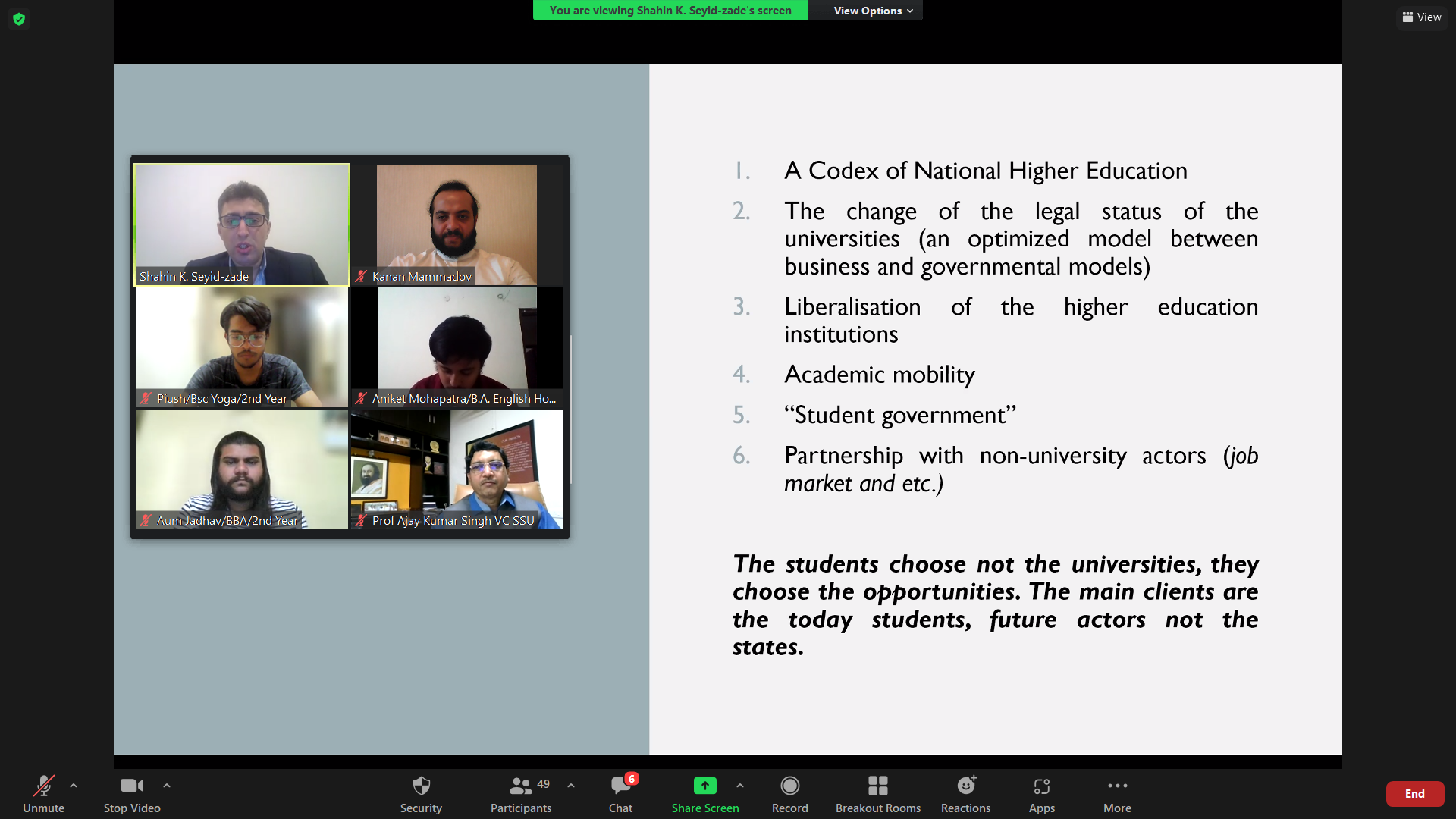This screenshot has width=1456, height=819.
Task: Click the green Share Screen icon
Action: [704, 786]
